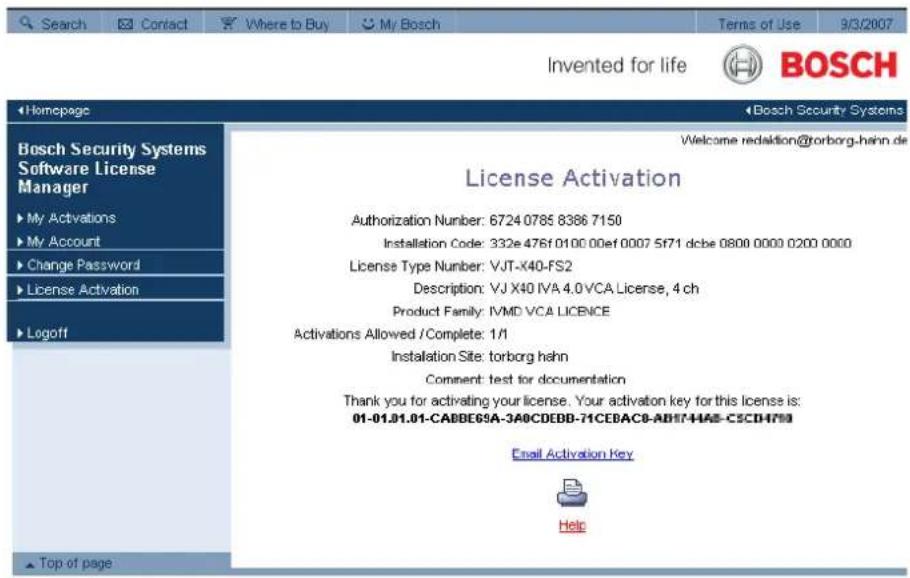The height and width of the screenshot is (578, 910).
Task: Click the date 9/3/2007
Action: coord(866,24)
